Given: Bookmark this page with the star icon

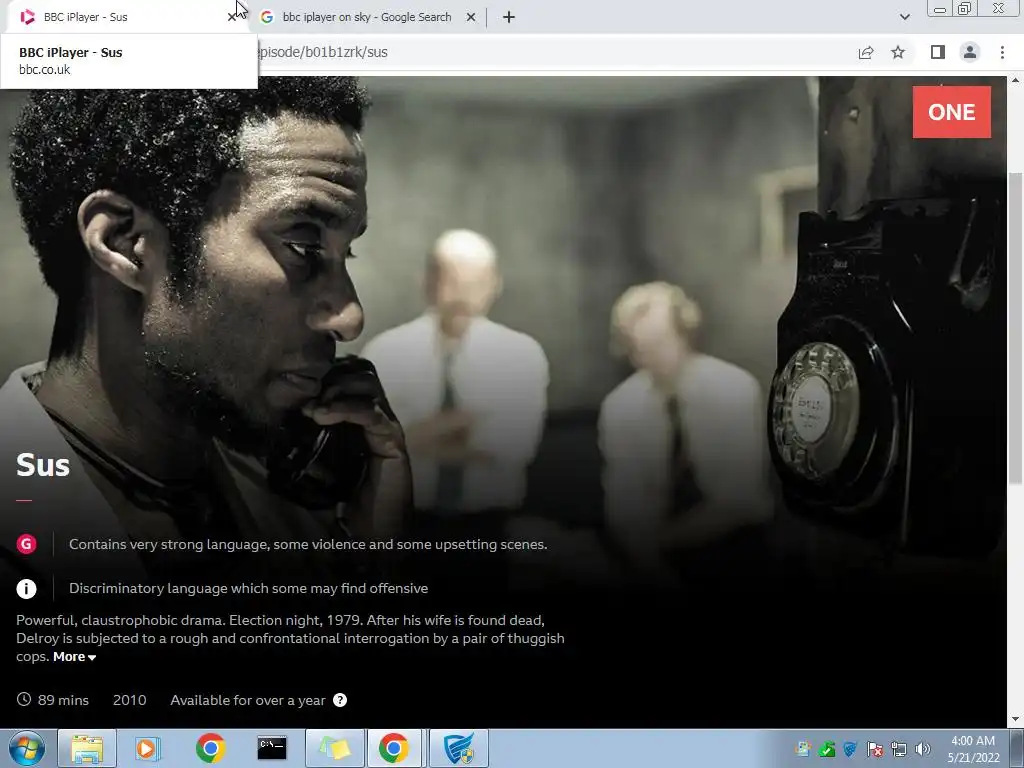Looking at the screenshot, I should tap(898, 52).
